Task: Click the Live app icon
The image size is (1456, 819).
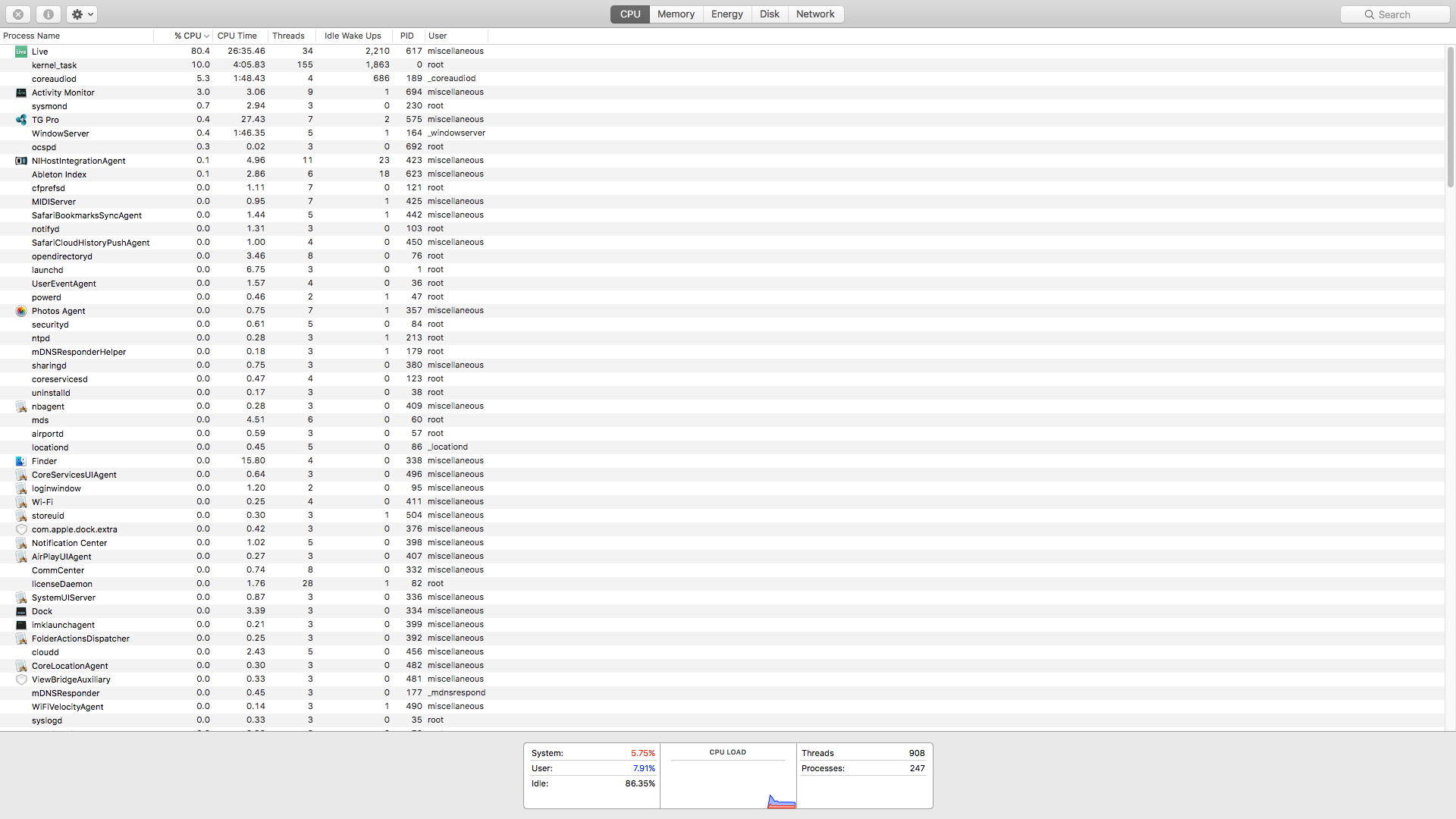Action: click(21, 52)
